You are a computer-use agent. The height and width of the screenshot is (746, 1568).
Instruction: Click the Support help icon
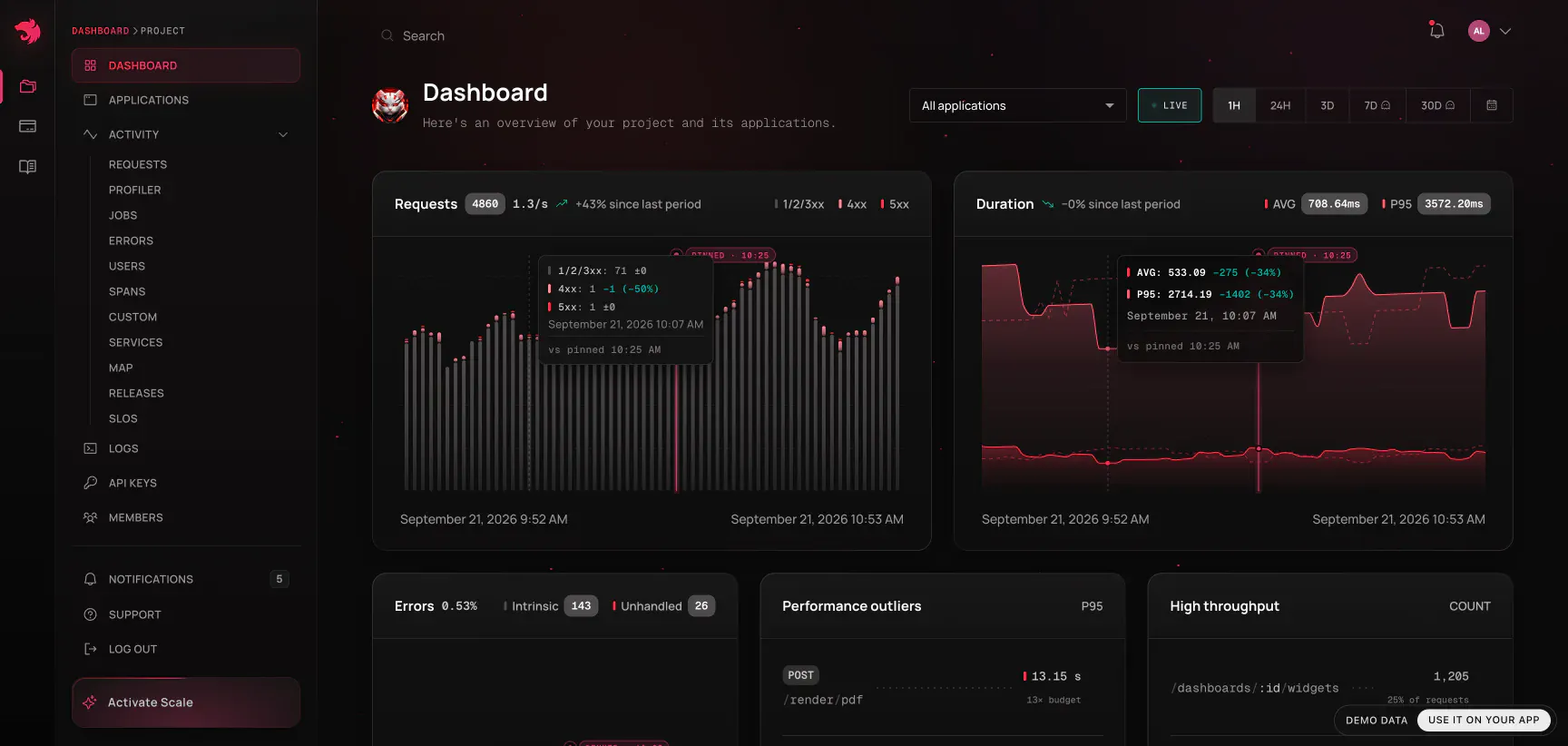point(90,614)
